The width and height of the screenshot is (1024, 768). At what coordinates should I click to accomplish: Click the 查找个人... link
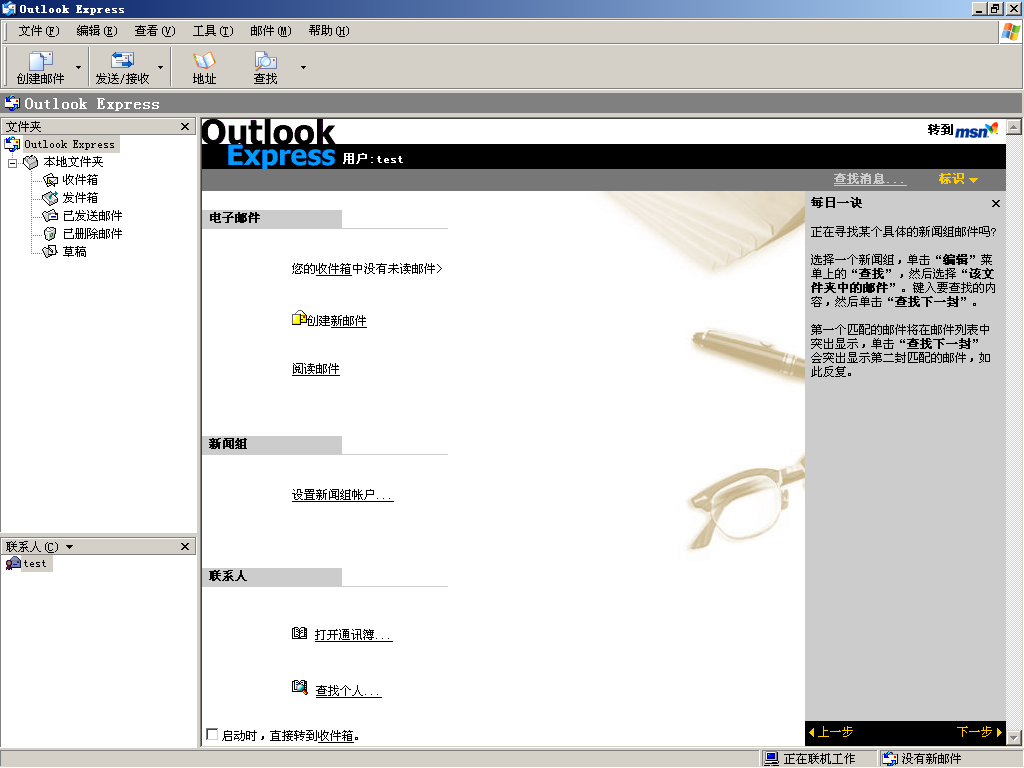coord(348,691)
